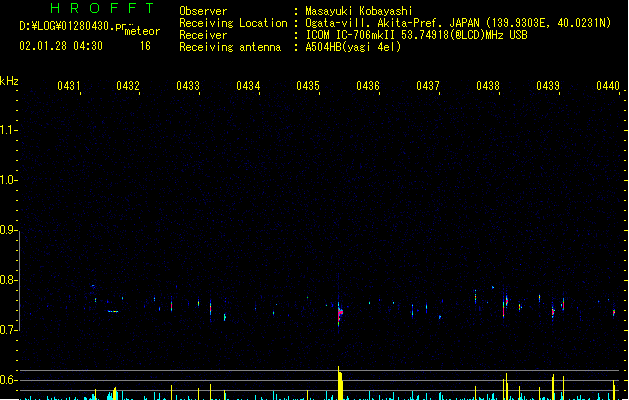Viewport: 629px width, 400px height.
Task: Click the meteor count value 16
Action: tap(145, 46)
